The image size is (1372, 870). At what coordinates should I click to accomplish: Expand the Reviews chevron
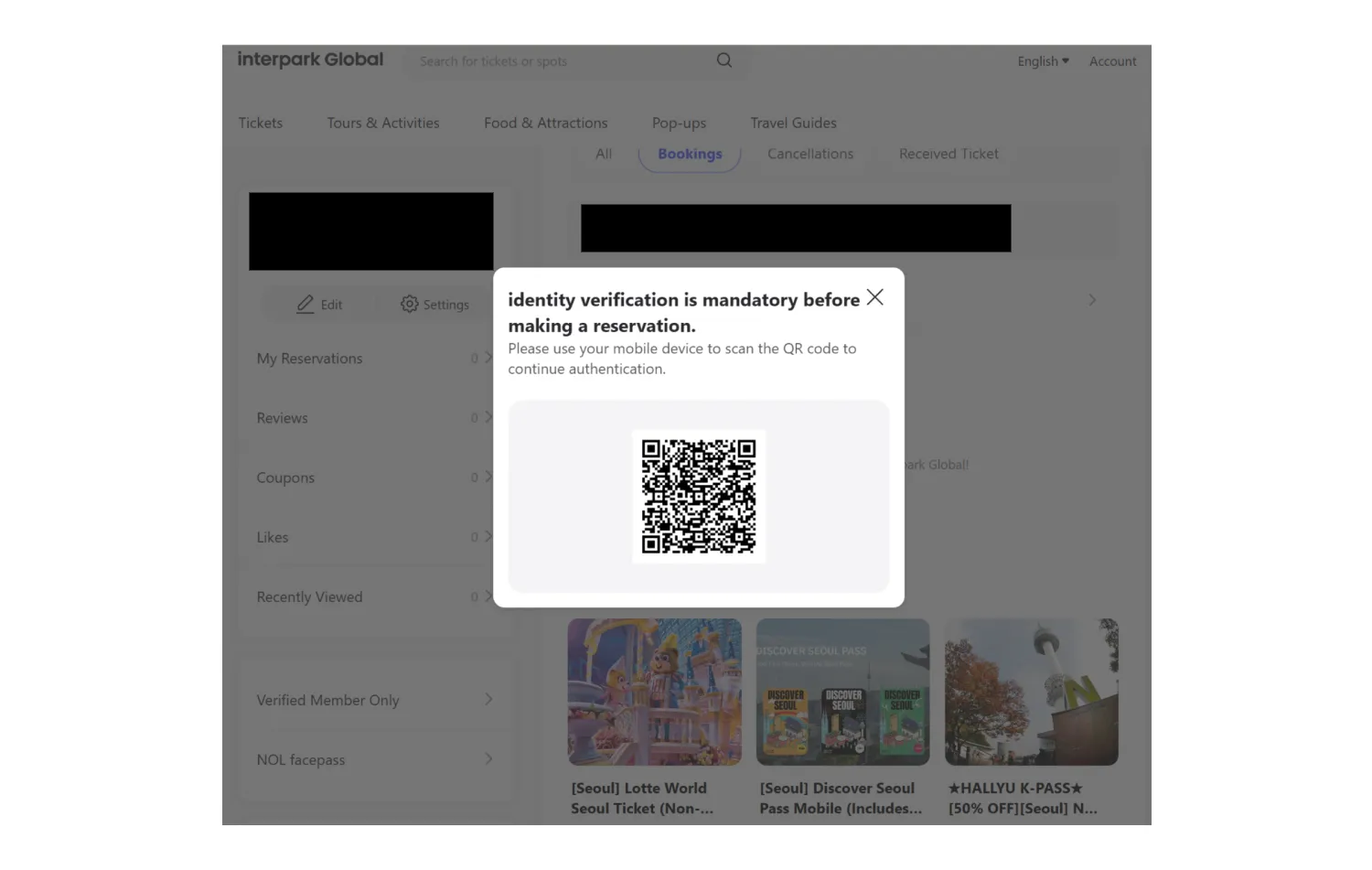(x=488, y=417)
